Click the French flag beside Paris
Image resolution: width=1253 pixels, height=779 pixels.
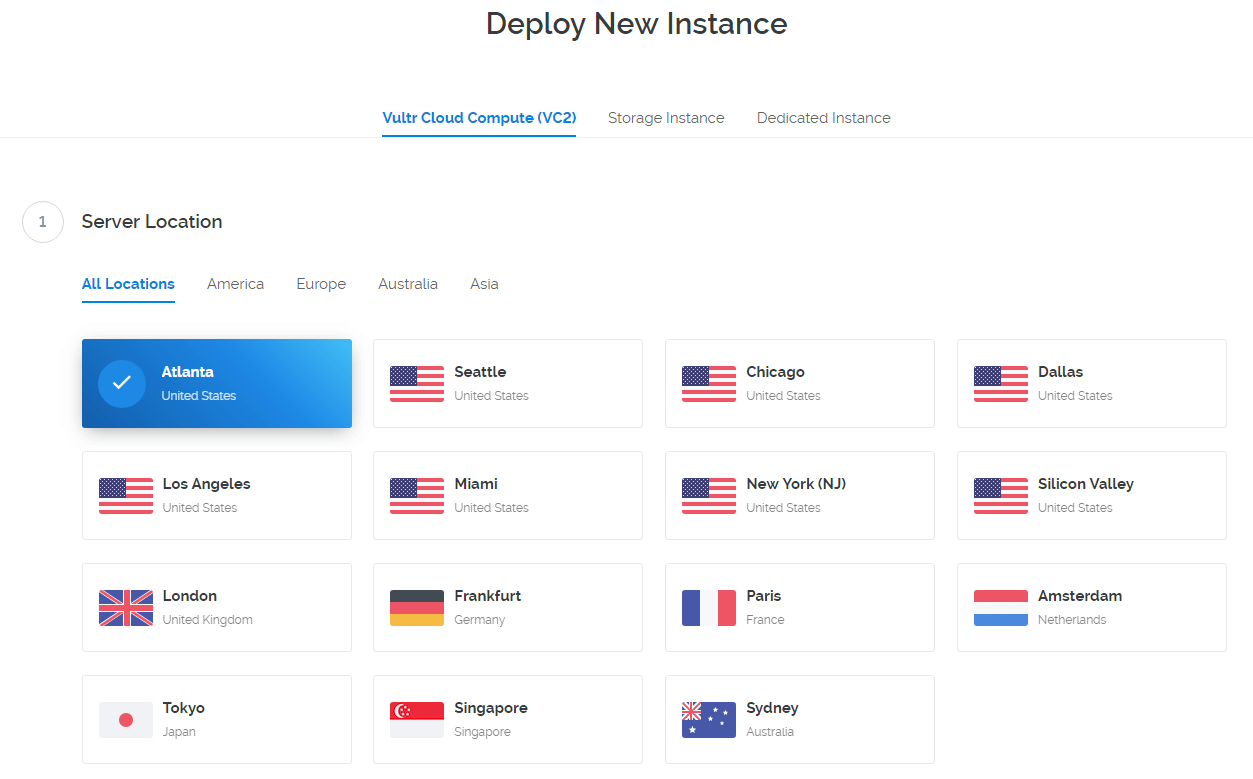(x=709, y=608)
